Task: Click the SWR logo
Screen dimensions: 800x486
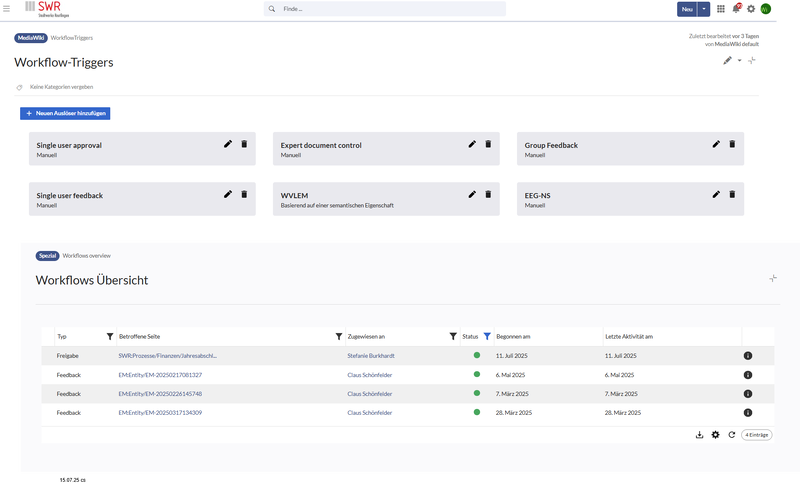Action: point(47,9)
